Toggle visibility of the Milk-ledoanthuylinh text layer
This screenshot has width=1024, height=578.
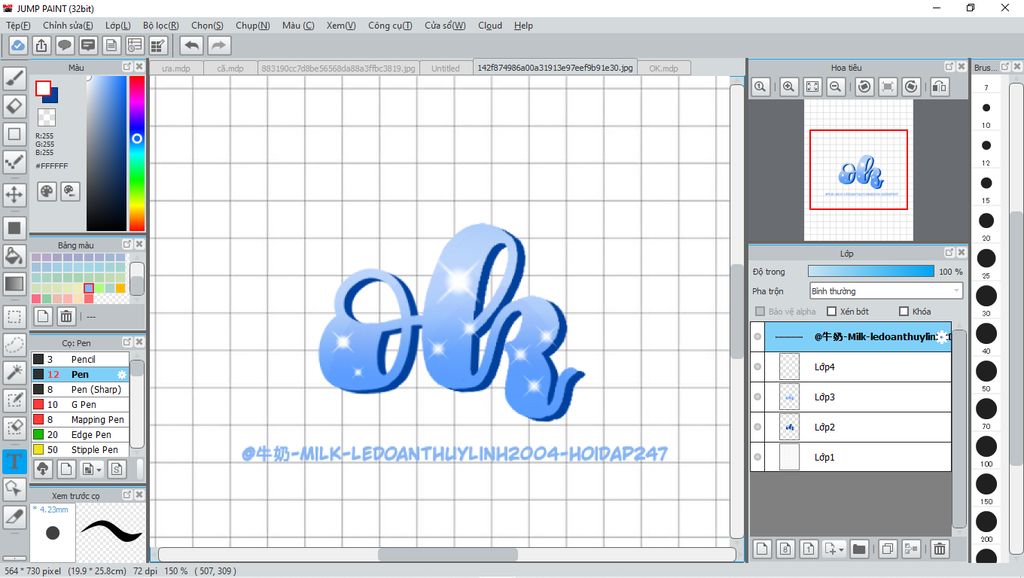758,337
